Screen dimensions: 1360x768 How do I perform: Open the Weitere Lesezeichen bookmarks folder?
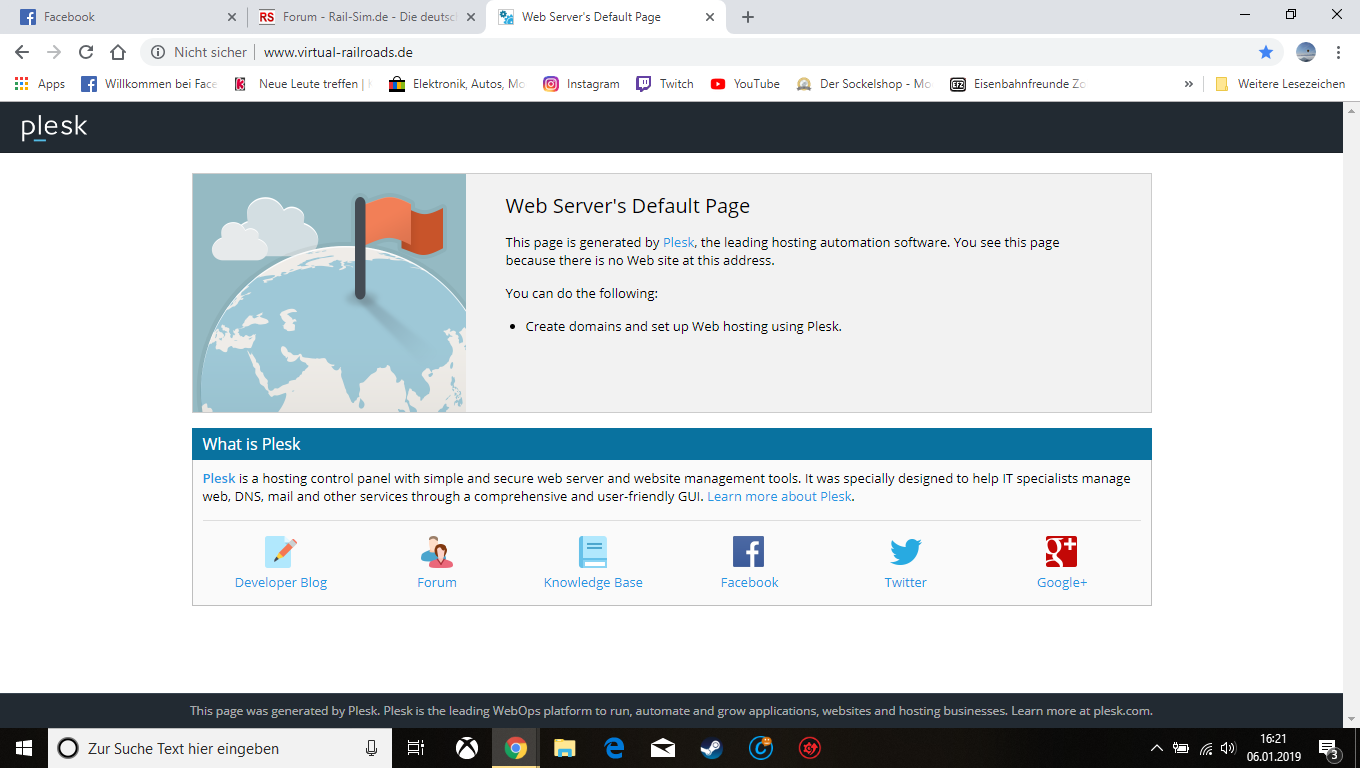[x=1280, y=84]
